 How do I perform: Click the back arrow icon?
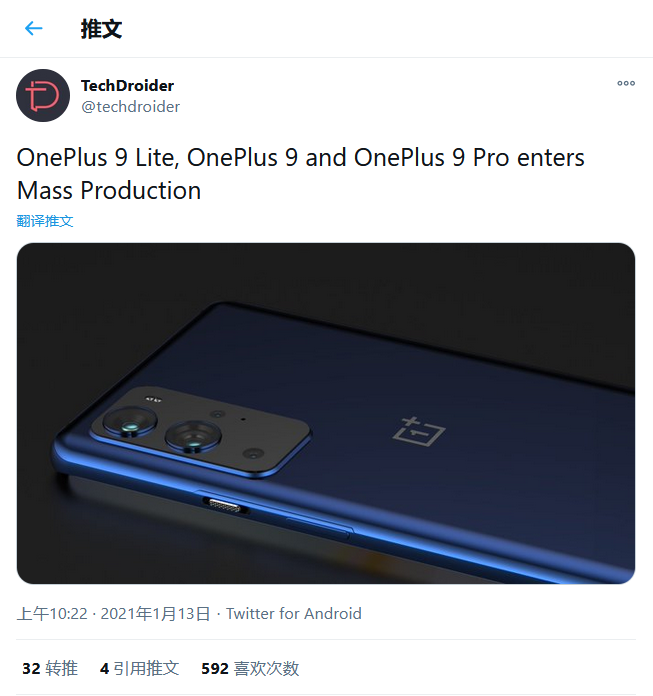pos(34,29)
